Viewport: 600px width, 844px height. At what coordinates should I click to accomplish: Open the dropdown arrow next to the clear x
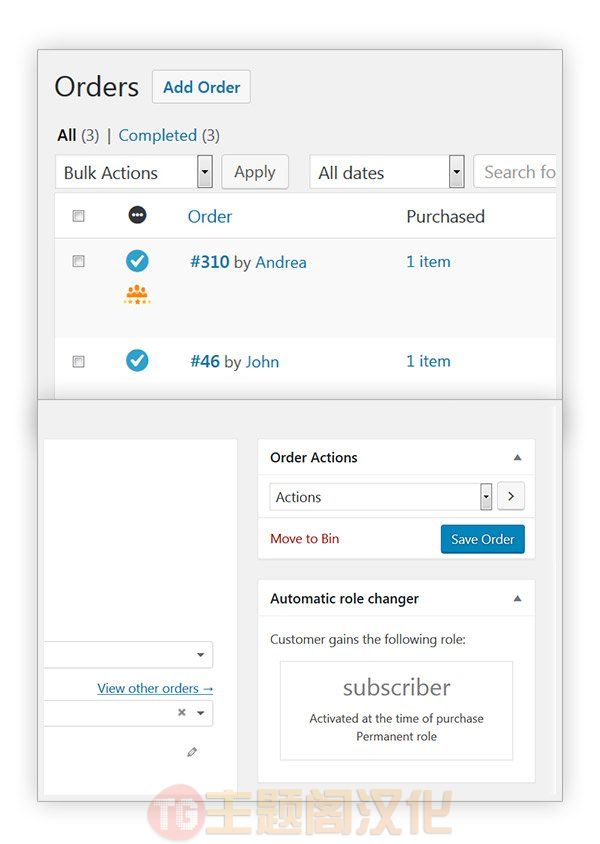tap(201, 713)
